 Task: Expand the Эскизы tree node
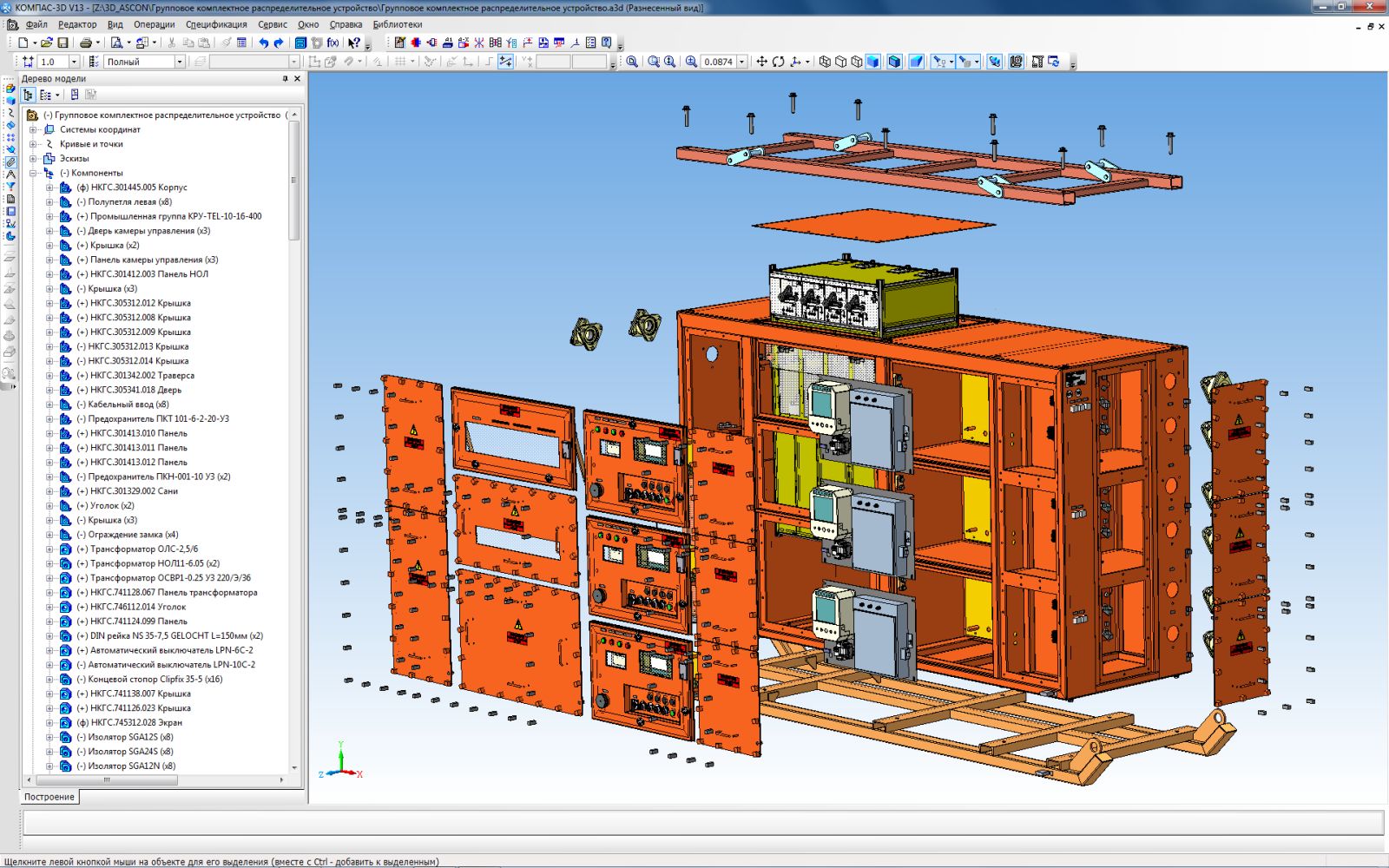34,159
